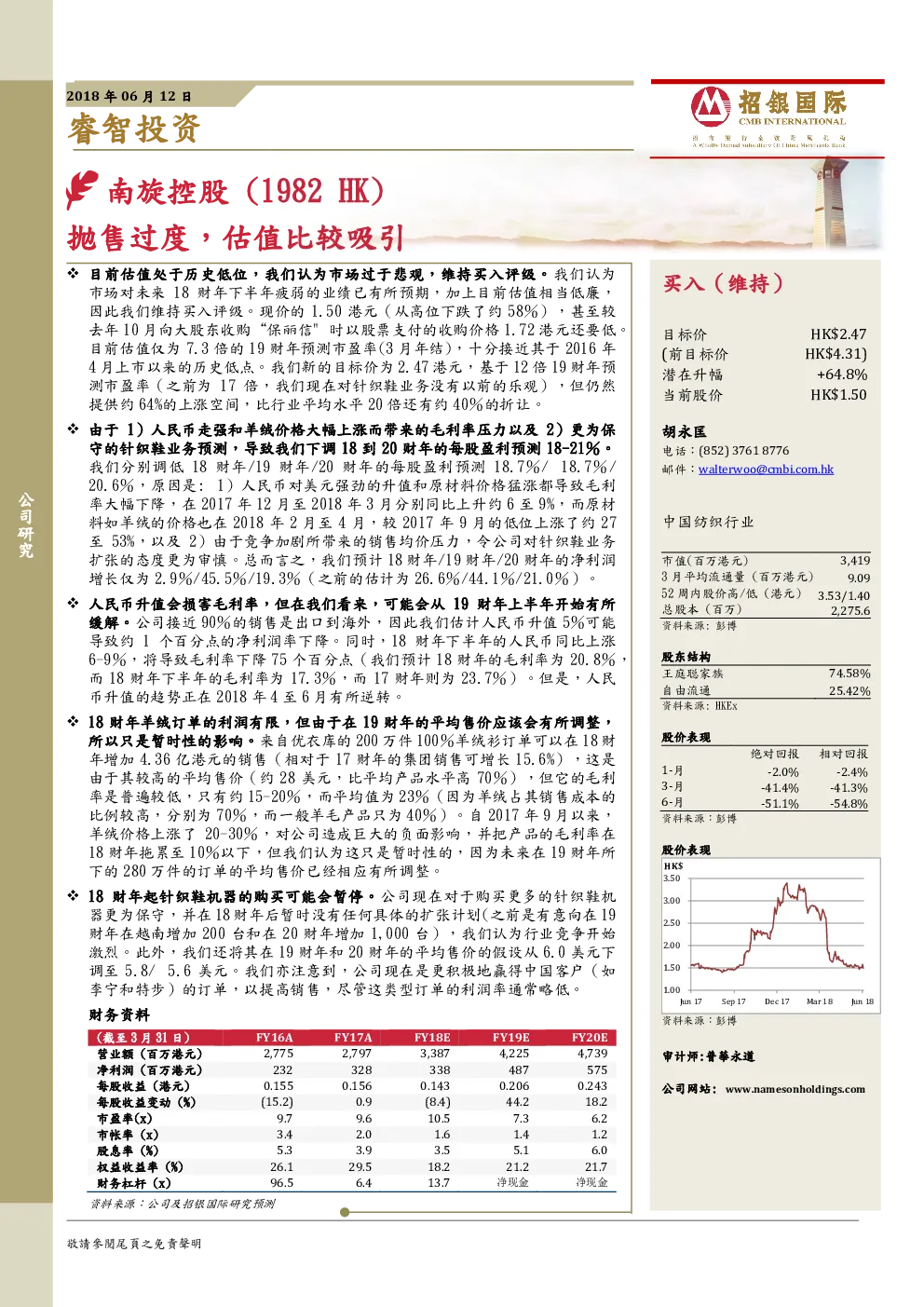Select the previous target price HK$4.31

[x=836, y=354]
